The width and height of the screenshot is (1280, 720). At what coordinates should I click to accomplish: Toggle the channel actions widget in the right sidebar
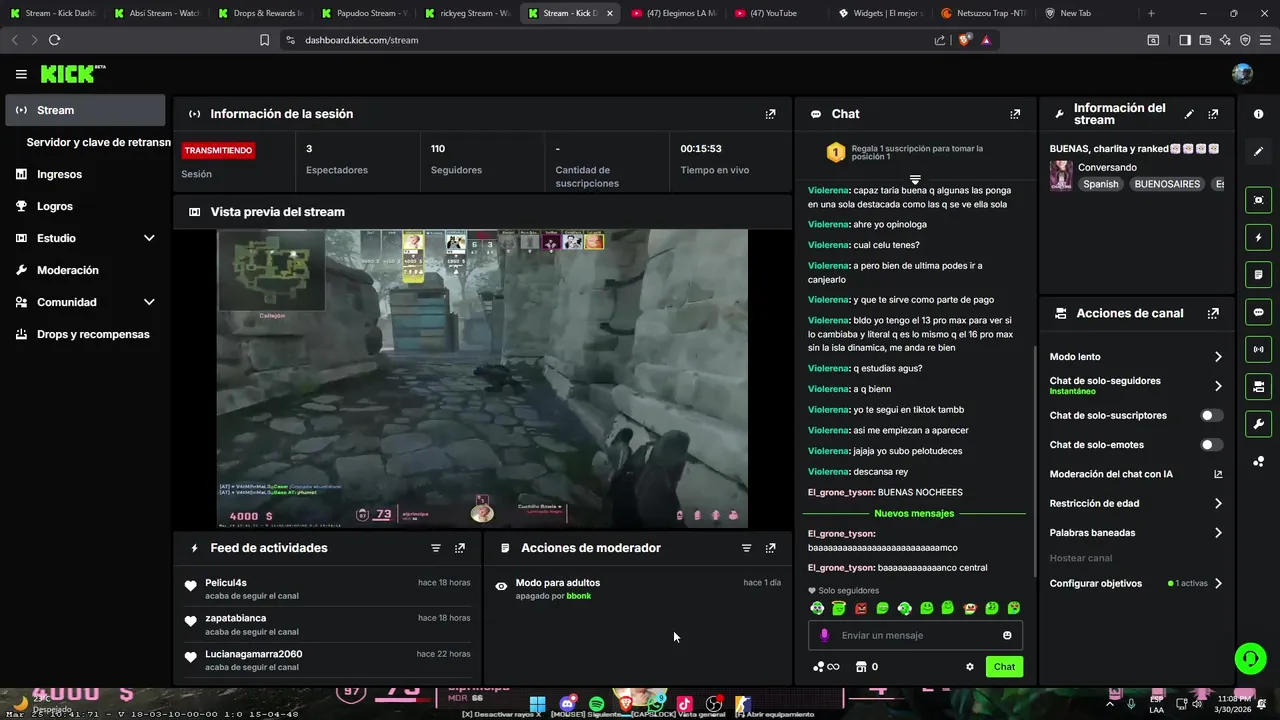1258,386
